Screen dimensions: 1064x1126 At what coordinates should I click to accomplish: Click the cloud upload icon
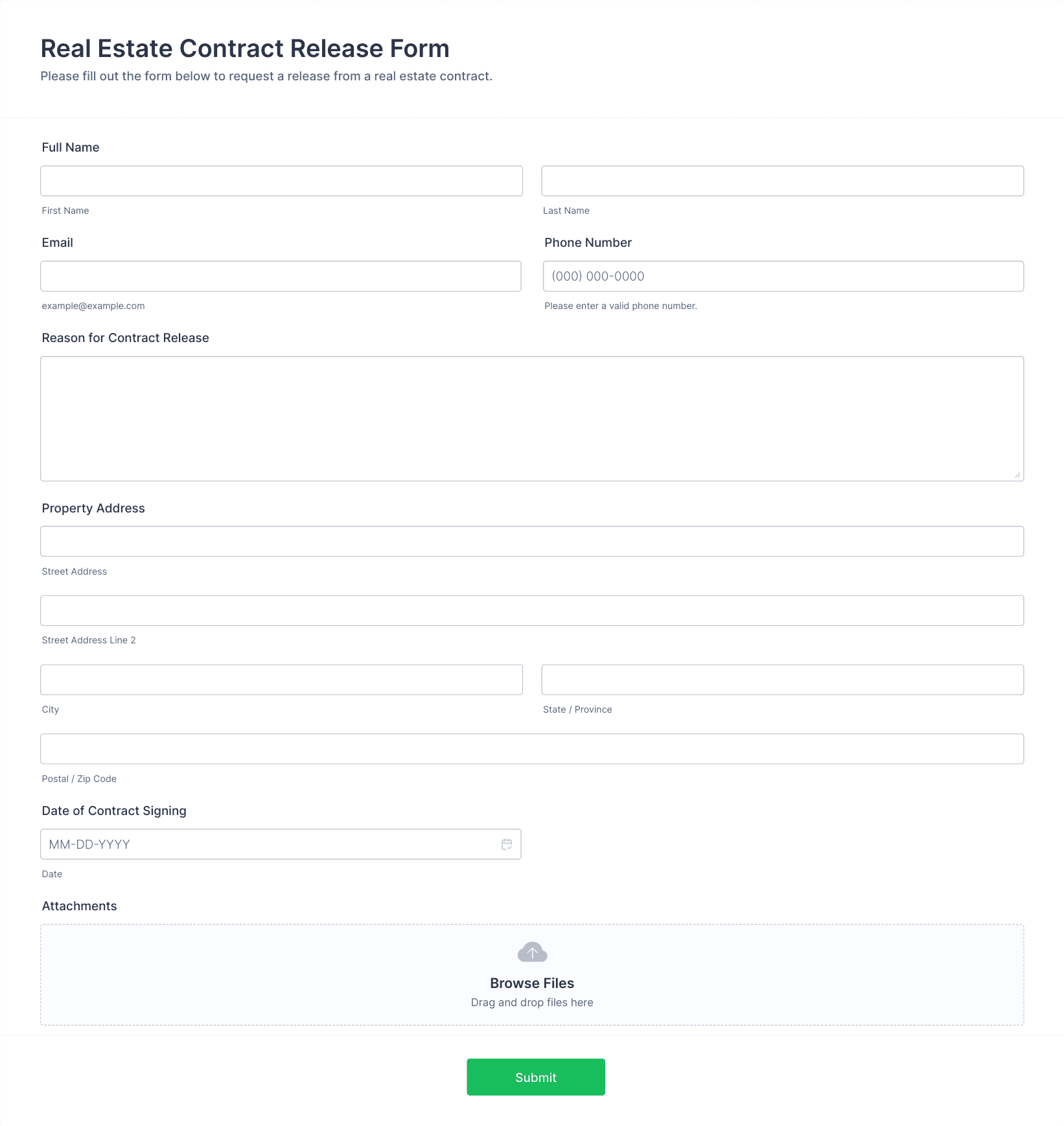532,952
